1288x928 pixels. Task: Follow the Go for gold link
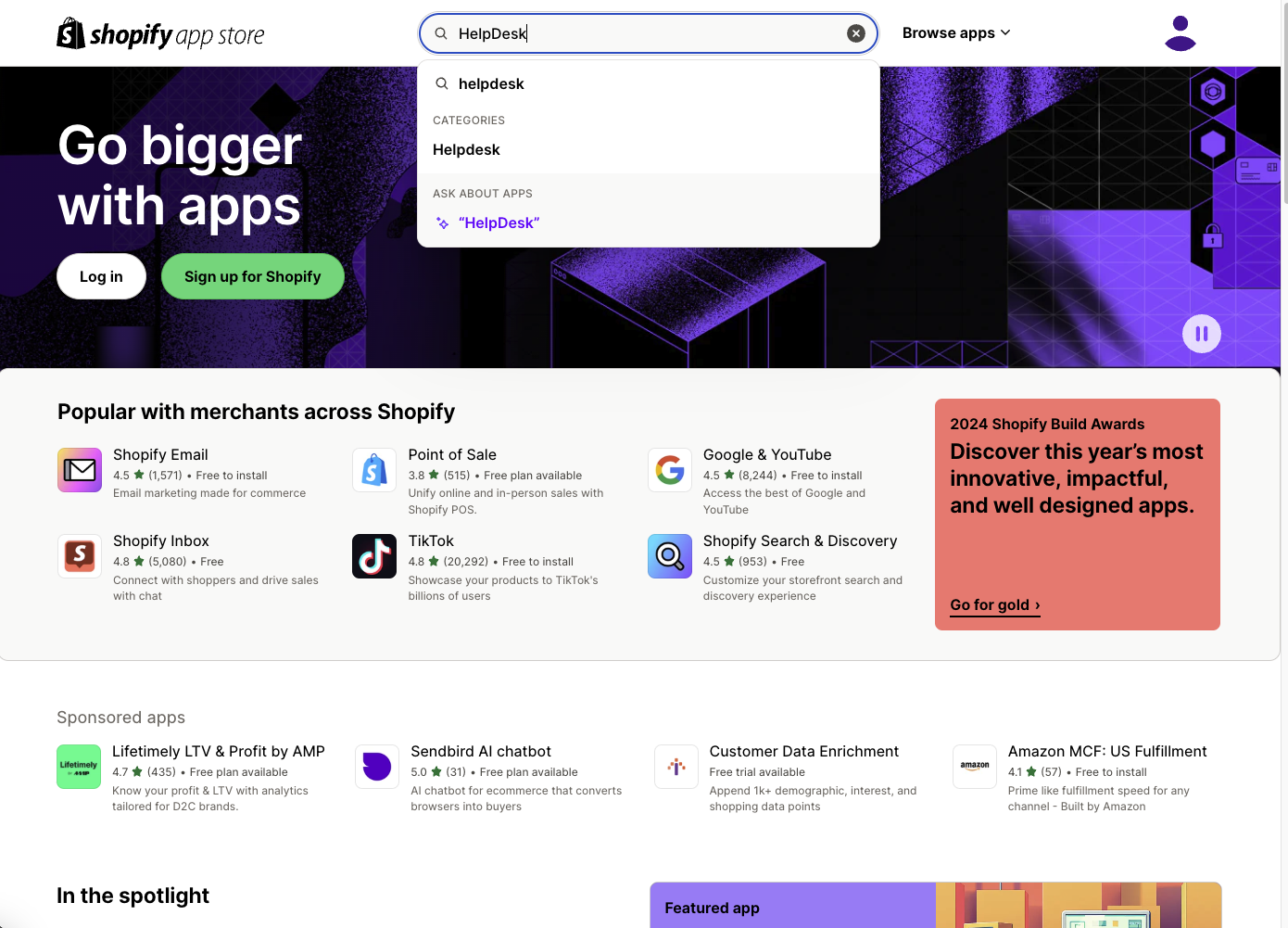(x=995, y=604)
